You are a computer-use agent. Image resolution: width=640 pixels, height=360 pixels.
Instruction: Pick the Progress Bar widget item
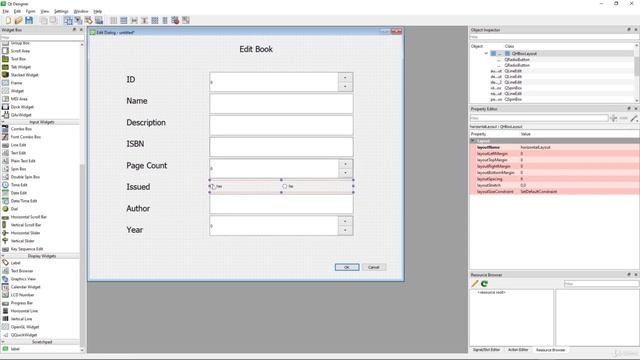point(22,303)
